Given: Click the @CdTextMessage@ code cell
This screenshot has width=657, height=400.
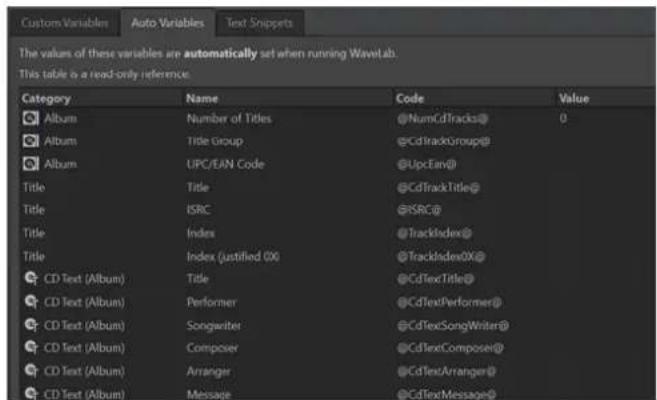Looking at the screenshot, I should 447,394.
